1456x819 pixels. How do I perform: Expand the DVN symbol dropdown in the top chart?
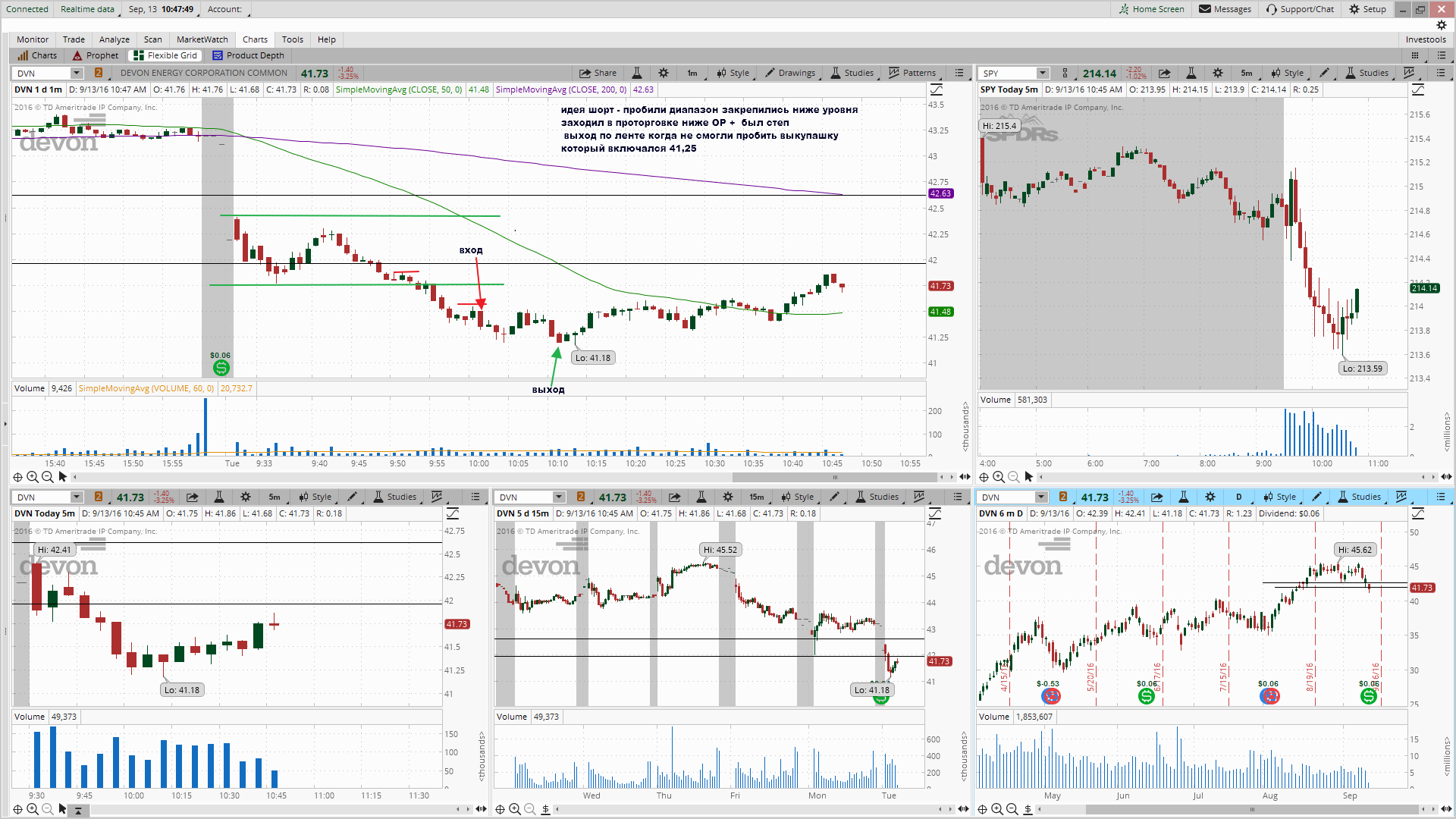pos(77,73)
